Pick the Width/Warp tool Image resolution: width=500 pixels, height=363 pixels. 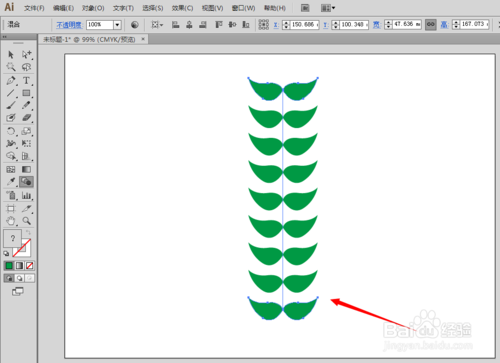pos(11,144)
